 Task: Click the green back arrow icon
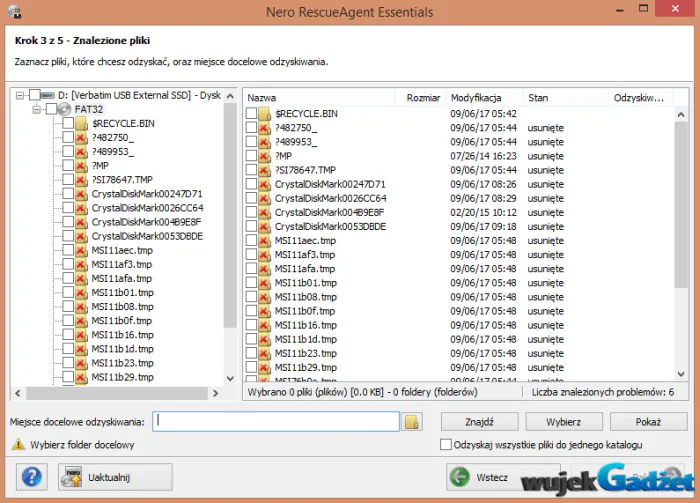click(x=459, y=477)
